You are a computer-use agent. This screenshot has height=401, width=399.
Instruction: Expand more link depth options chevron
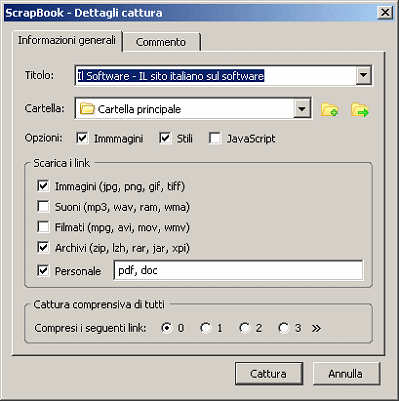point(316,328)
